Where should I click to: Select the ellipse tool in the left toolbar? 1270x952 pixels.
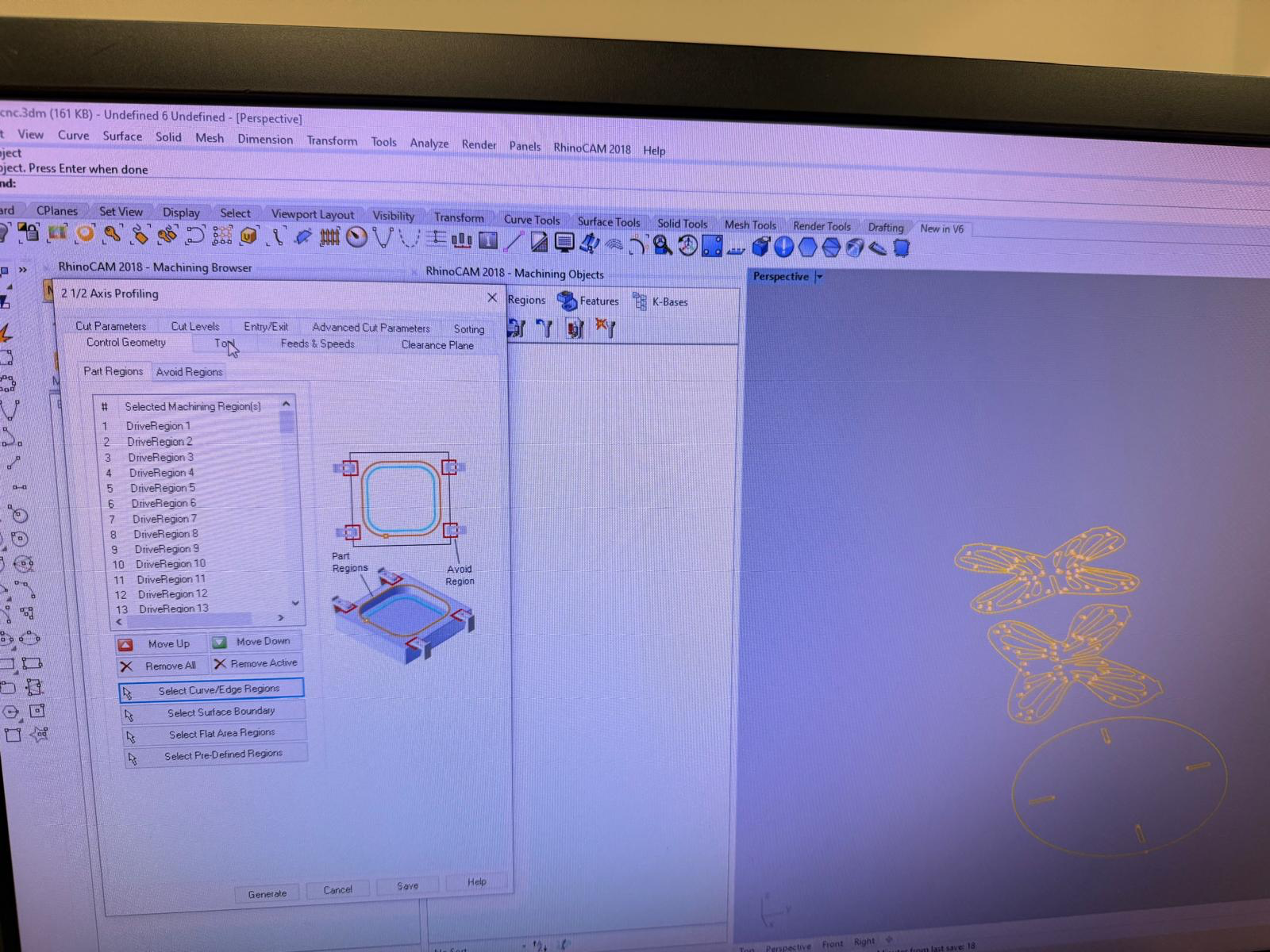coord(30,637)
